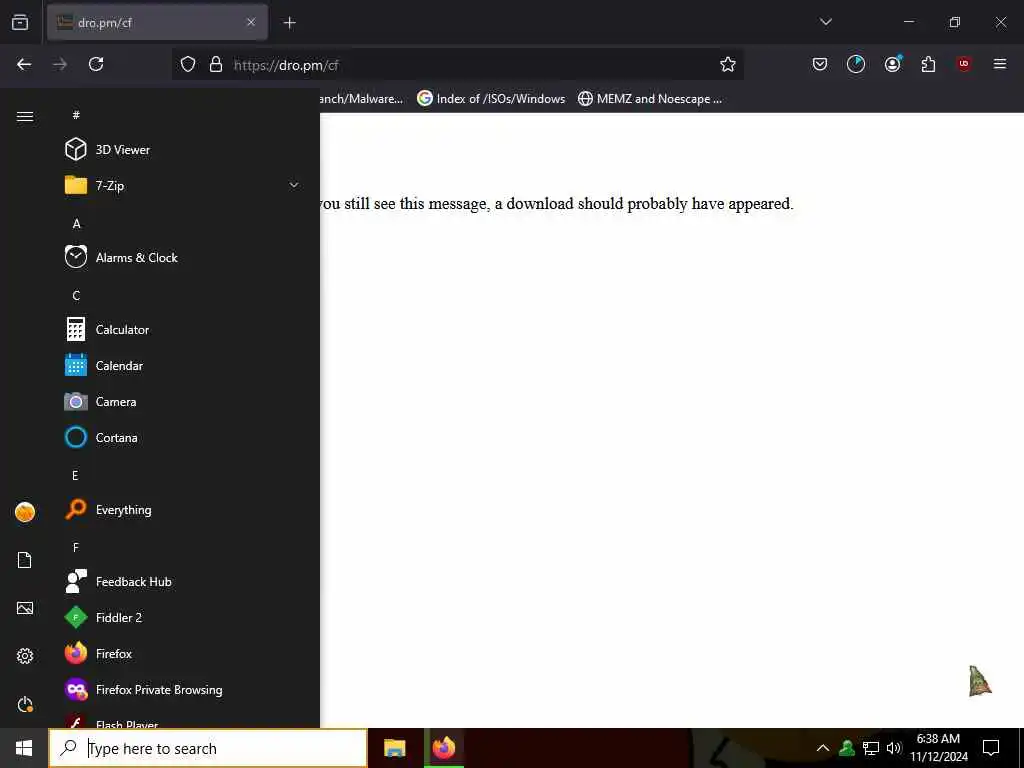Open Pictures from Start sidebar
The image size is (1024, 768).
pos(25,608)
